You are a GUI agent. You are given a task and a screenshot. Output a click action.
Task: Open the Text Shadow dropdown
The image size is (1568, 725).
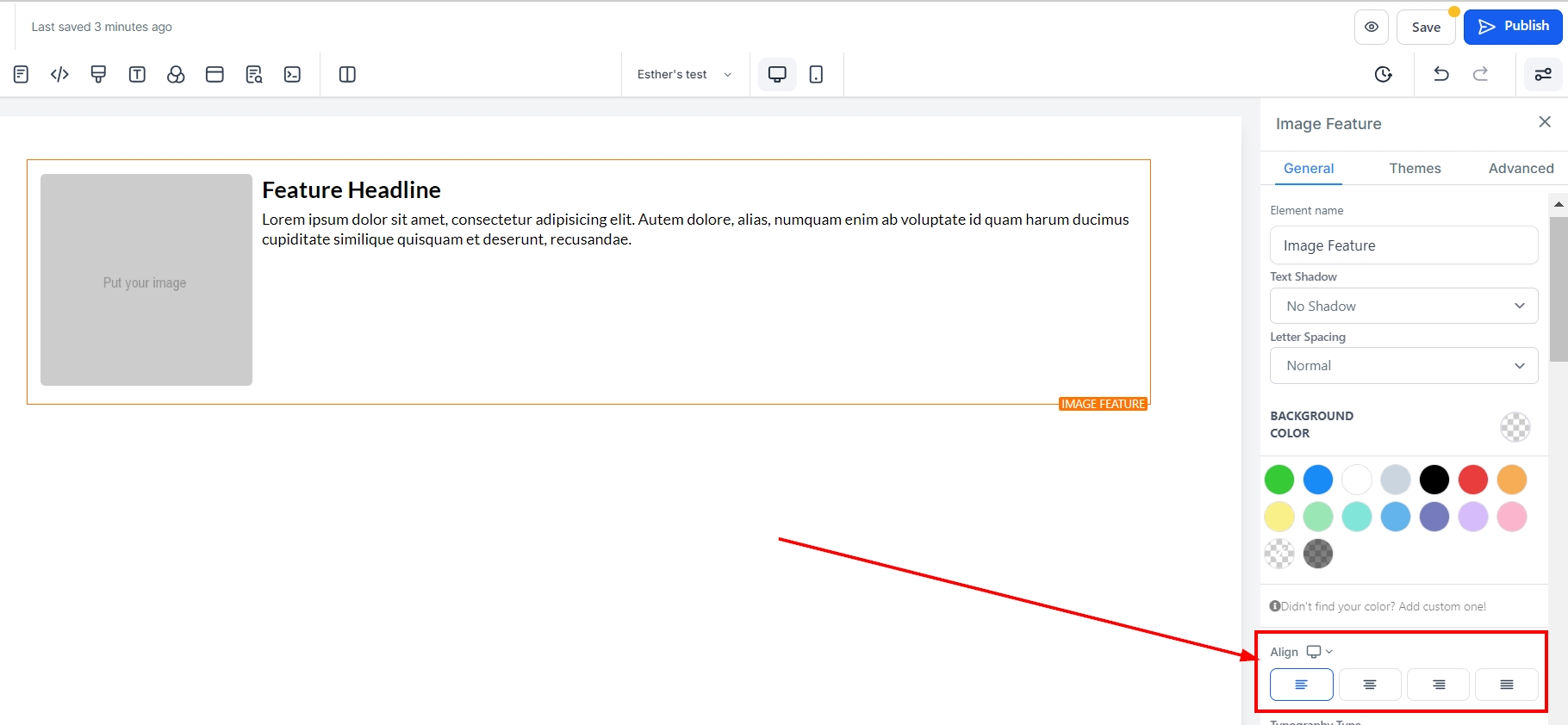[x=1403, y=307]
